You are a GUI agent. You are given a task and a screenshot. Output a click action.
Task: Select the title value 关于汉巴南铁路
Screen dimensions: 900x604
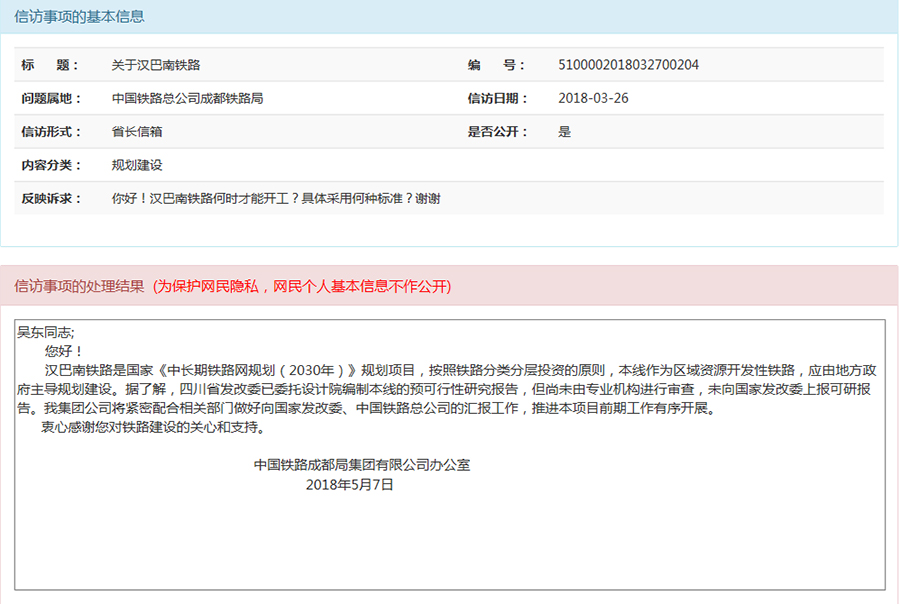[x=156, y=65]
